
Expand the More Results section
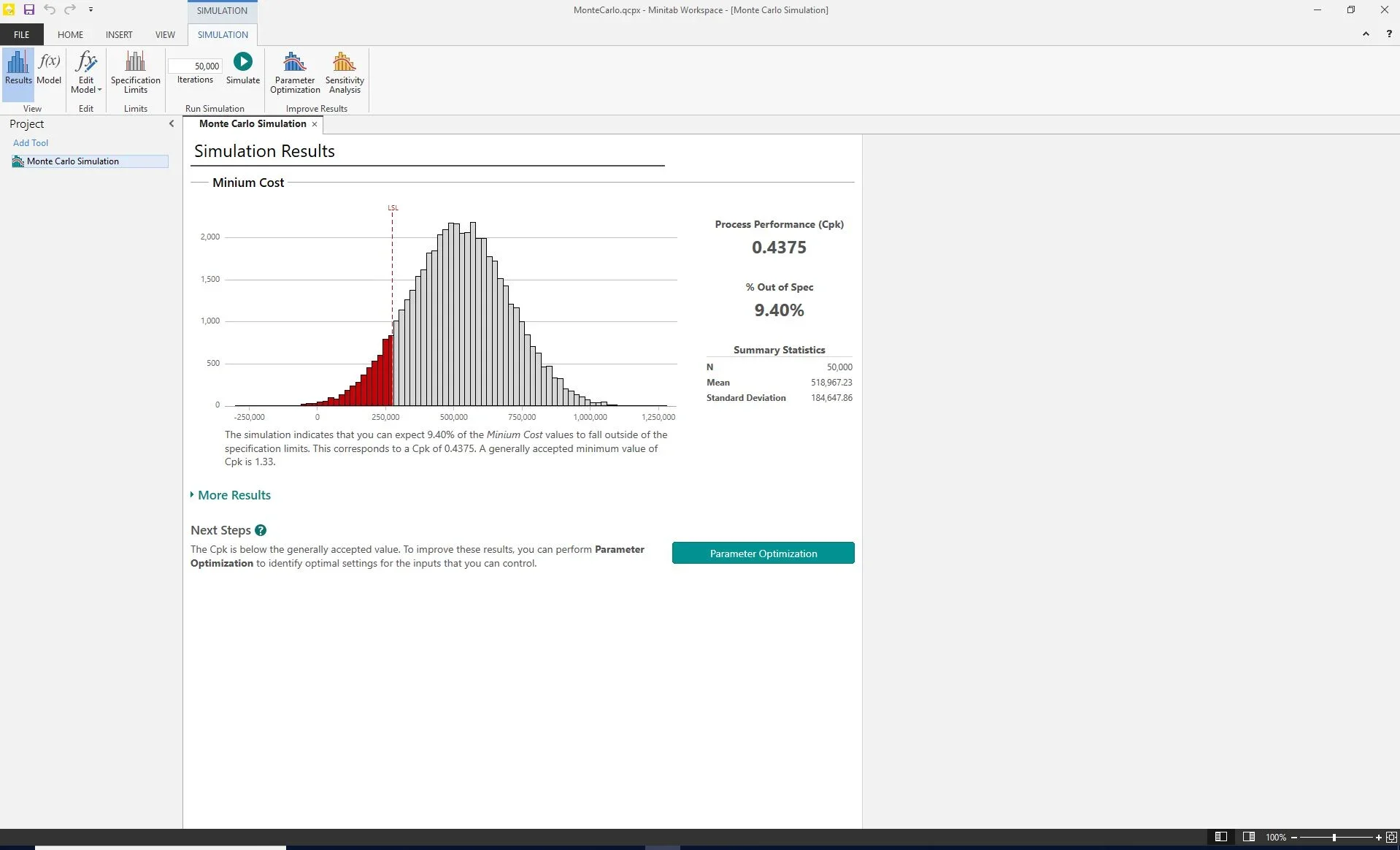click(234, 495)
